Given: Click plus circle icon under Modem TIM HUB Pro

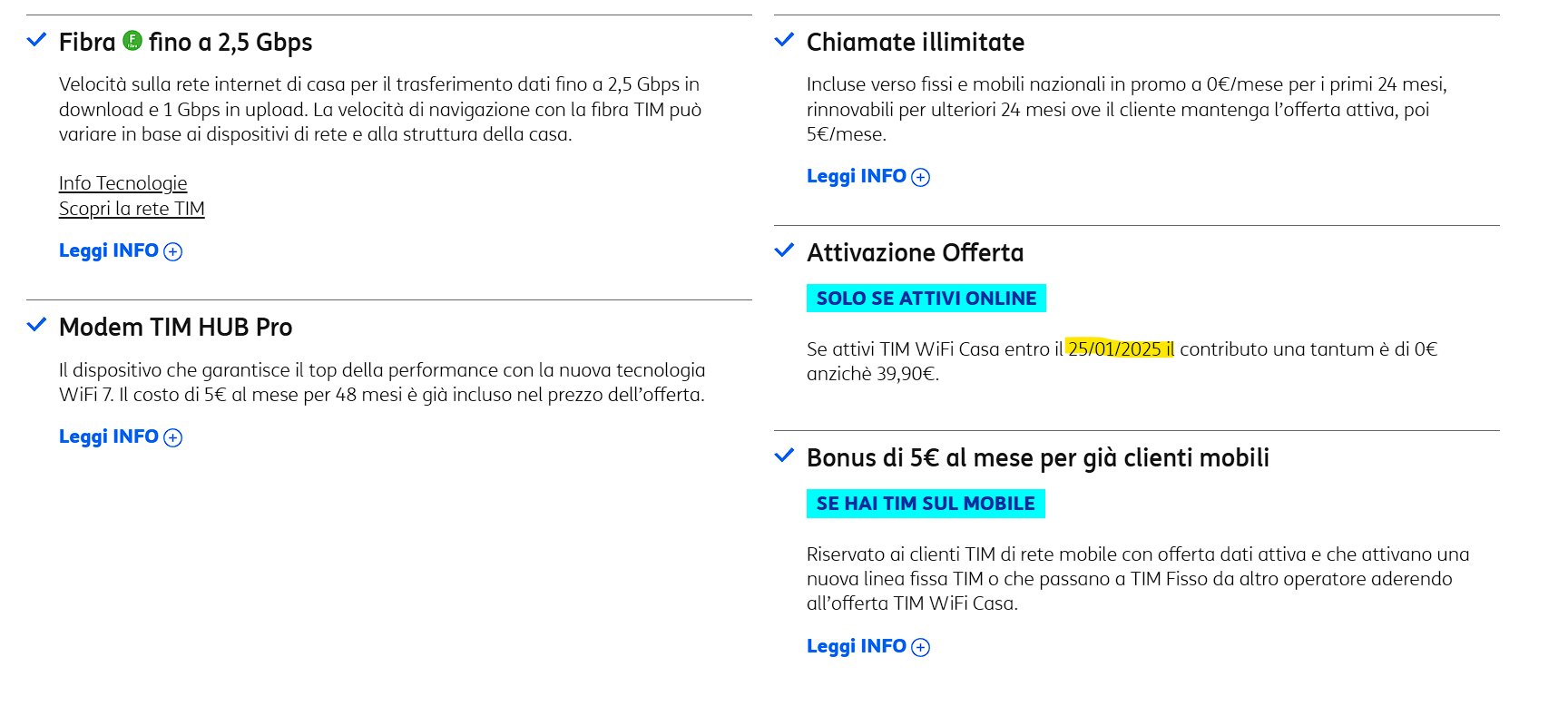Looking at the screenshot, I should tap(172, 438).
